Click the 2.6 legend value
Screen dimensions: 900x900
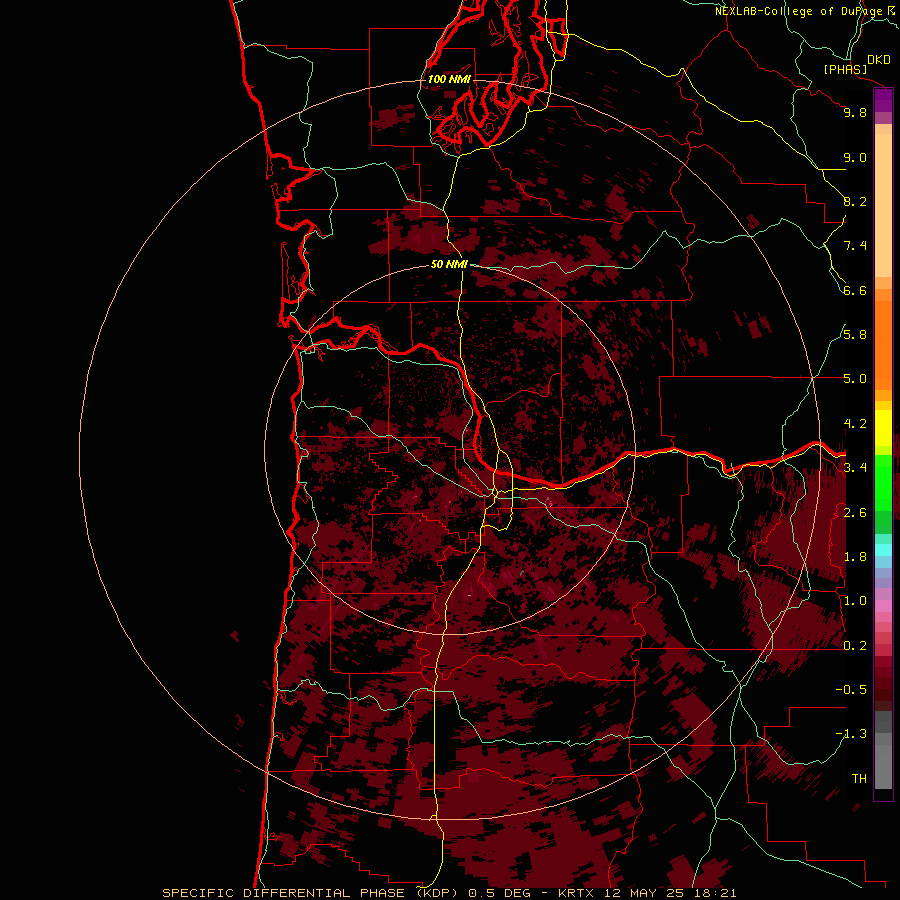(x=855, y=512)
